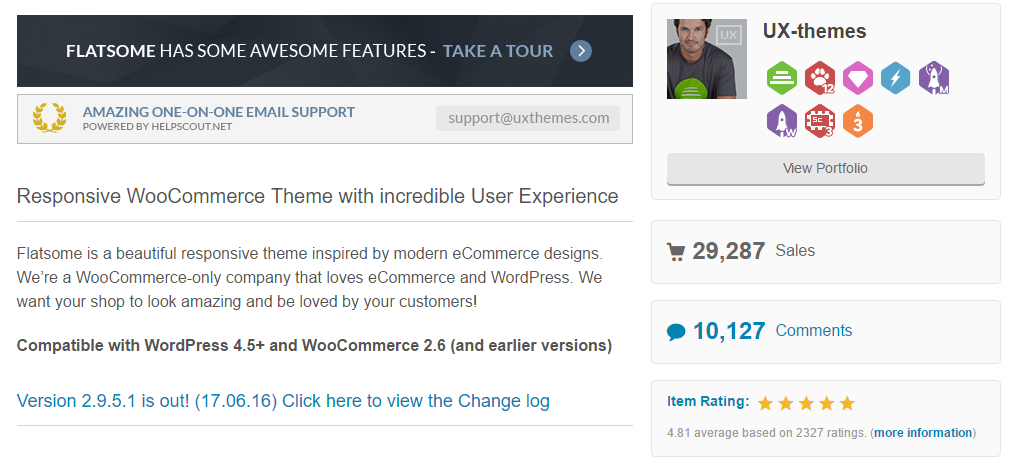Click the purple rocket badge marked W
Screen dimensions: 1013x462
tap(782, 121)
